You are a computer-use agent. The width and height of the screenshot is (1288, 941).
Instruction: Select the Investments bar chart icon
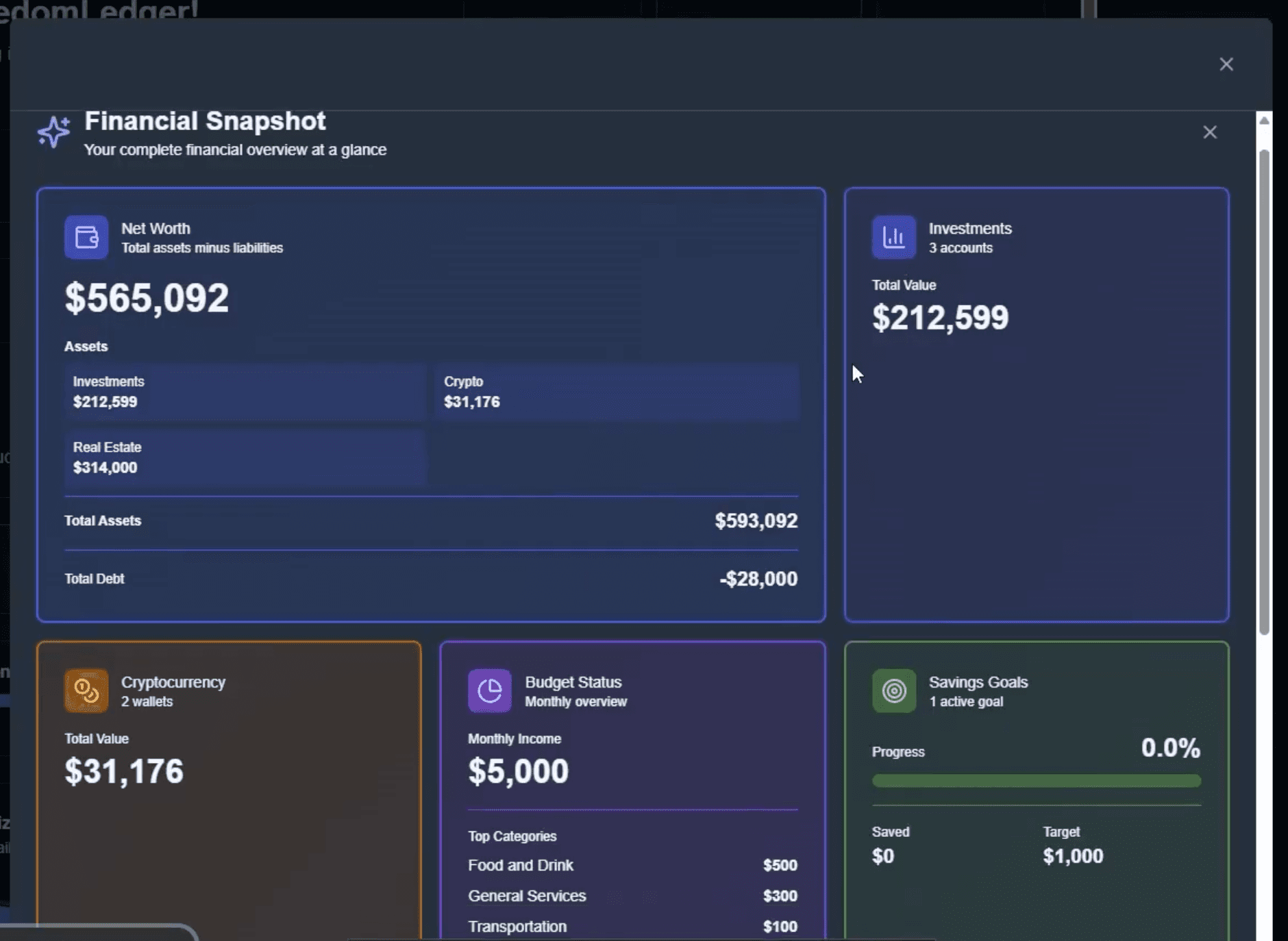pyautogui.click(x=893, y=236)
